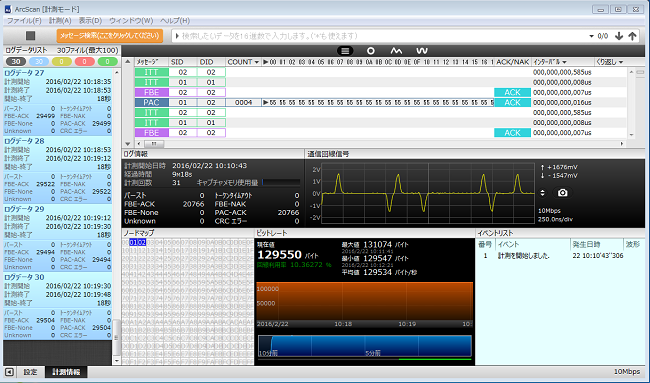Open the ヘルプ(H) menu
The width and height of the screenshot is (650, 383).
point(175,20)
